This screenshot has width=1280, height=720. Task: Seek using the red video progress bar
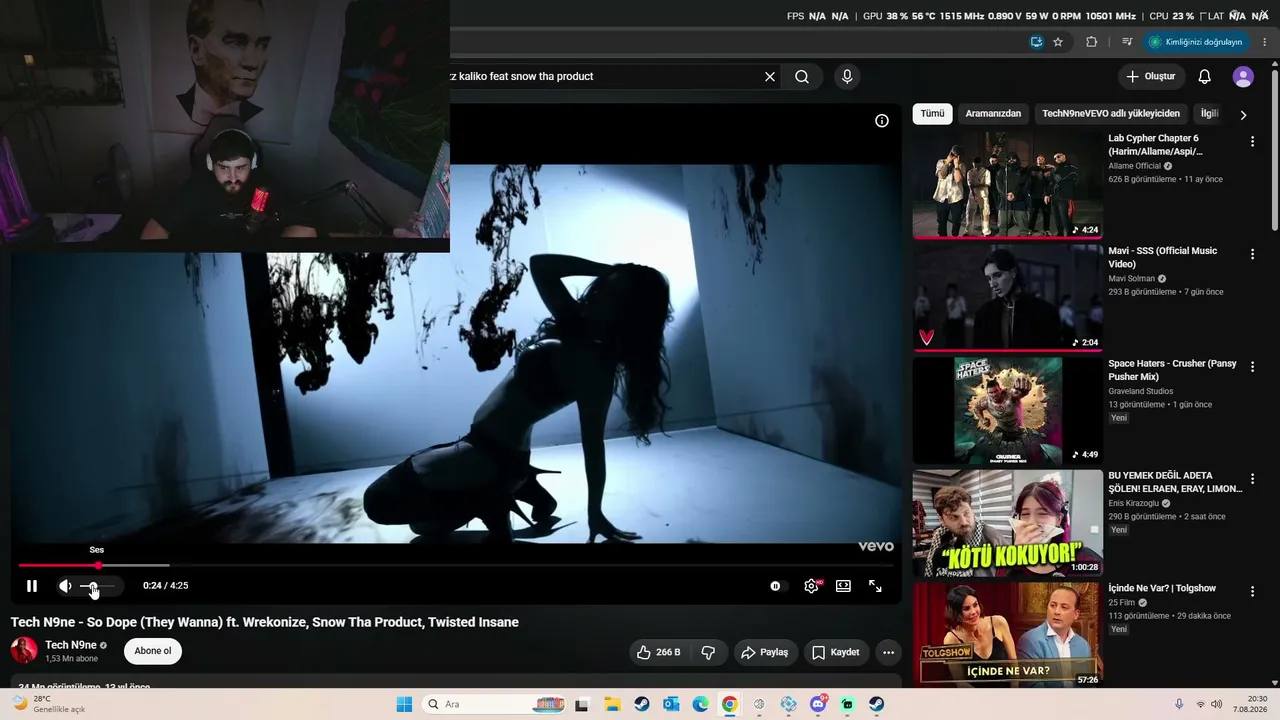[455, 565]
